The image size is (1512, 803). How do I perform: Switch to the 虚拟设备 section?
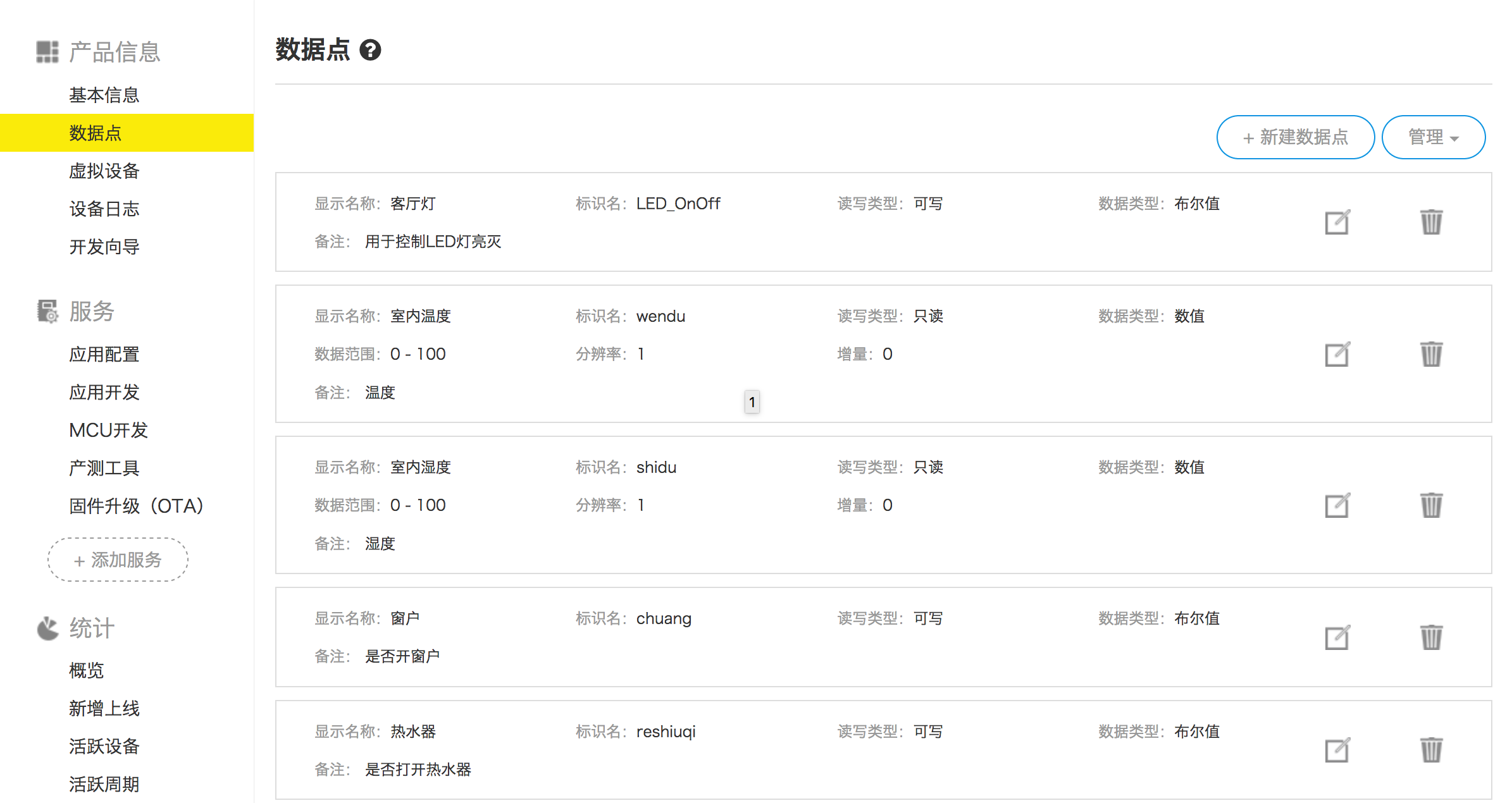104,171
